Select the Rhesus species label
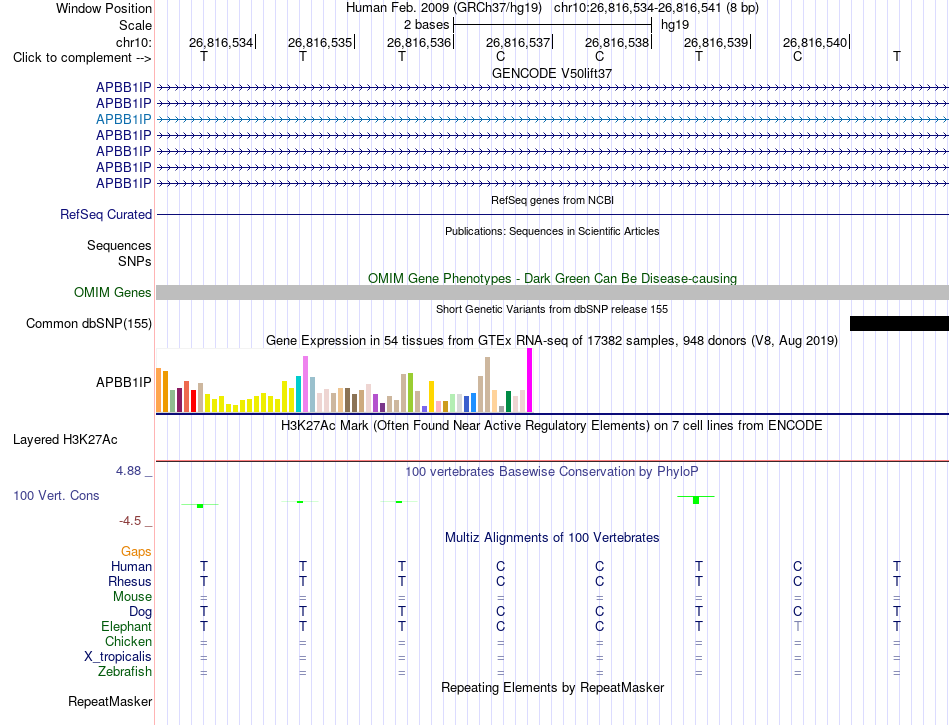Viewport: 950px width, 725px height. 130,581
